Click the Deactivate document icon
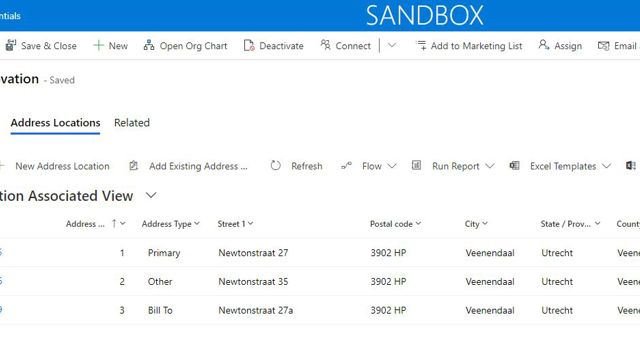640x360 pixels. tap(249, 45)
